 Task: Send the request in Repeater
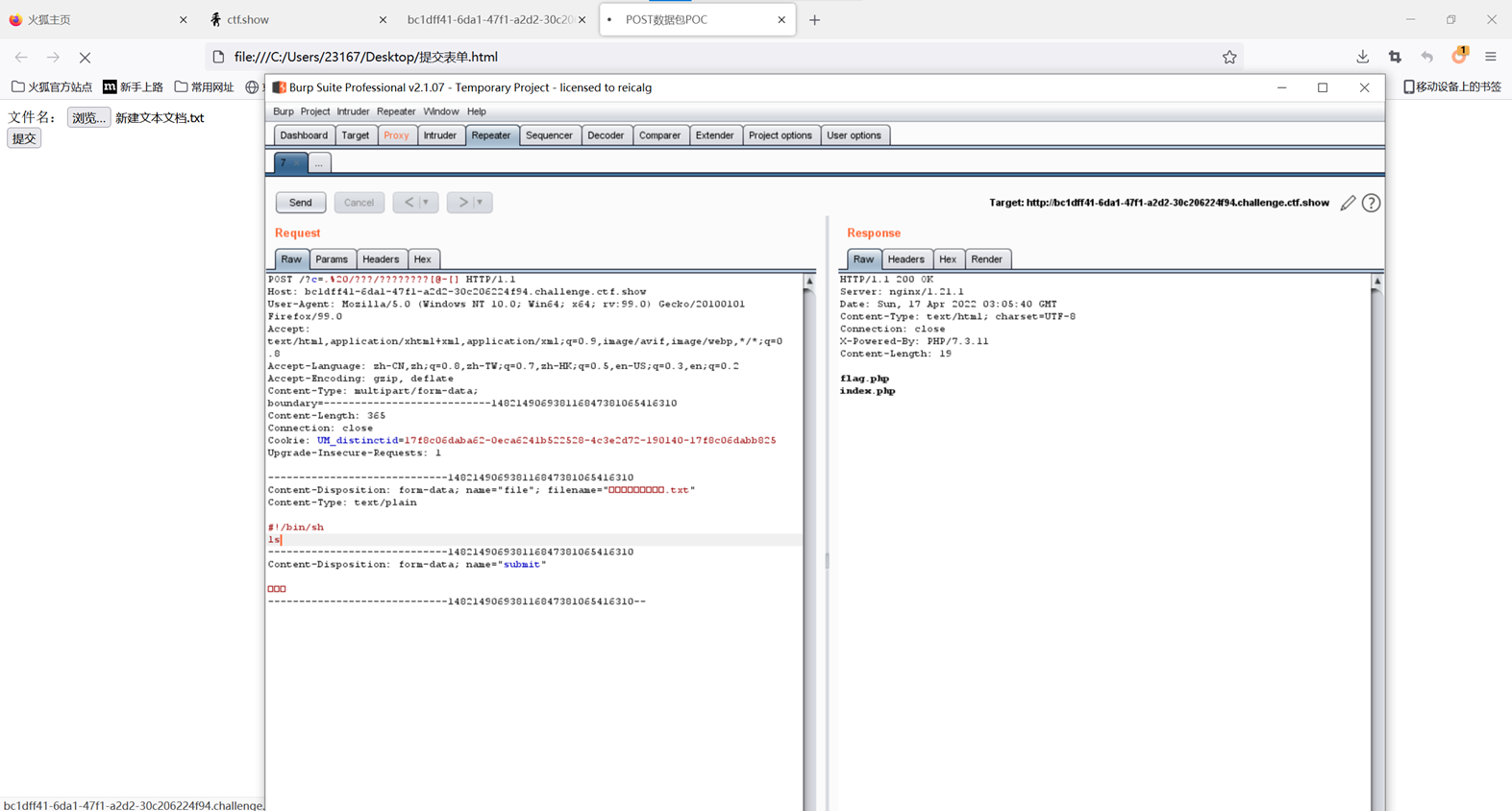click(x=301, y=203)
